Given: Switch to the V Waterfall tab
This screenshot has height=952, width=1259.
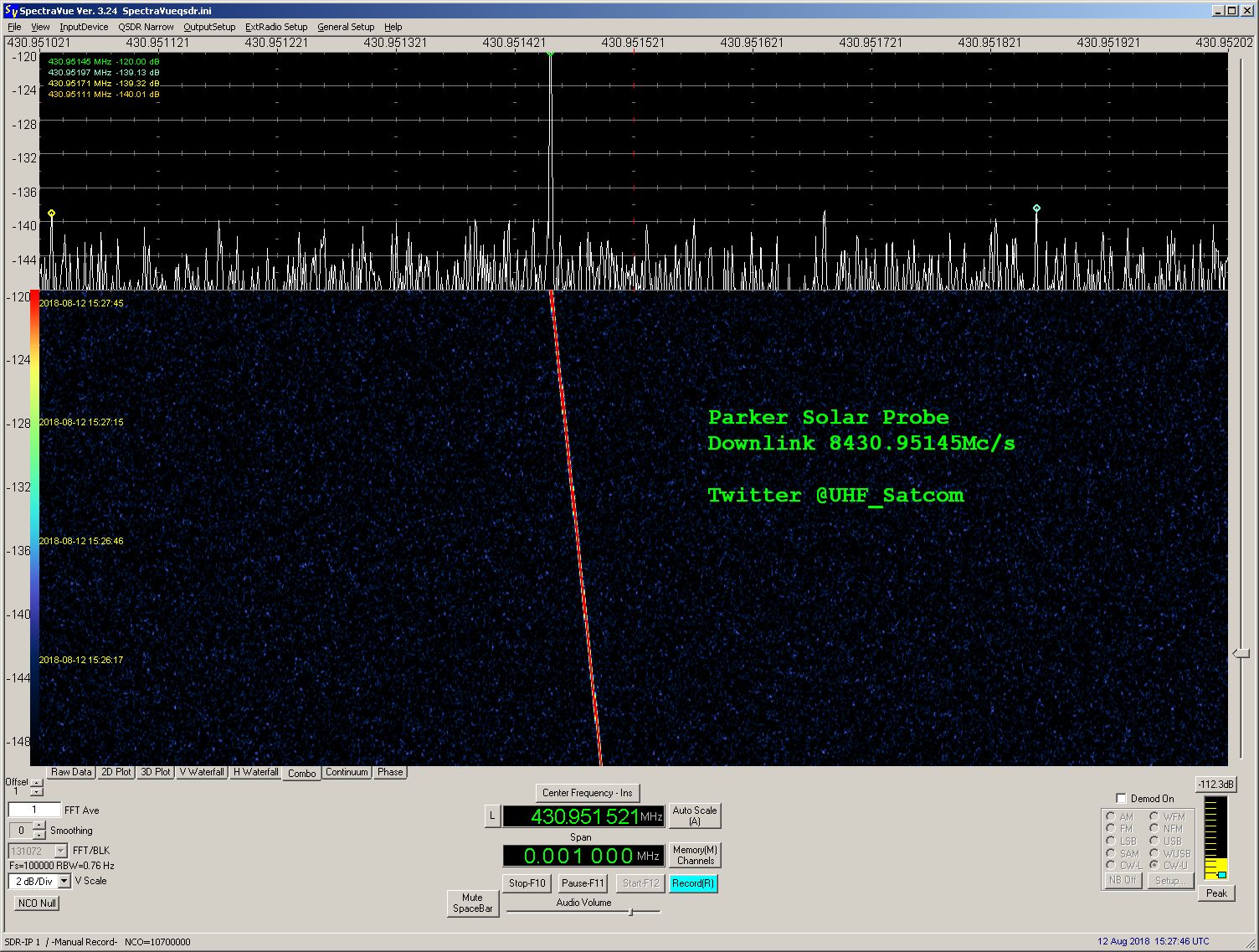Looking at the screenshot, I should point(202,772).
